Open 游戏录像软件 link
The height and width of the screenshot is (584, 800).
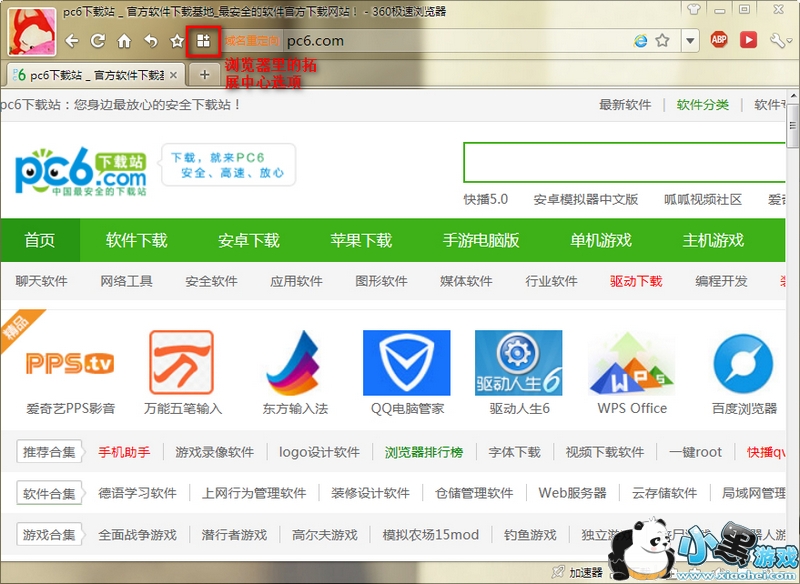pos(215,452)
